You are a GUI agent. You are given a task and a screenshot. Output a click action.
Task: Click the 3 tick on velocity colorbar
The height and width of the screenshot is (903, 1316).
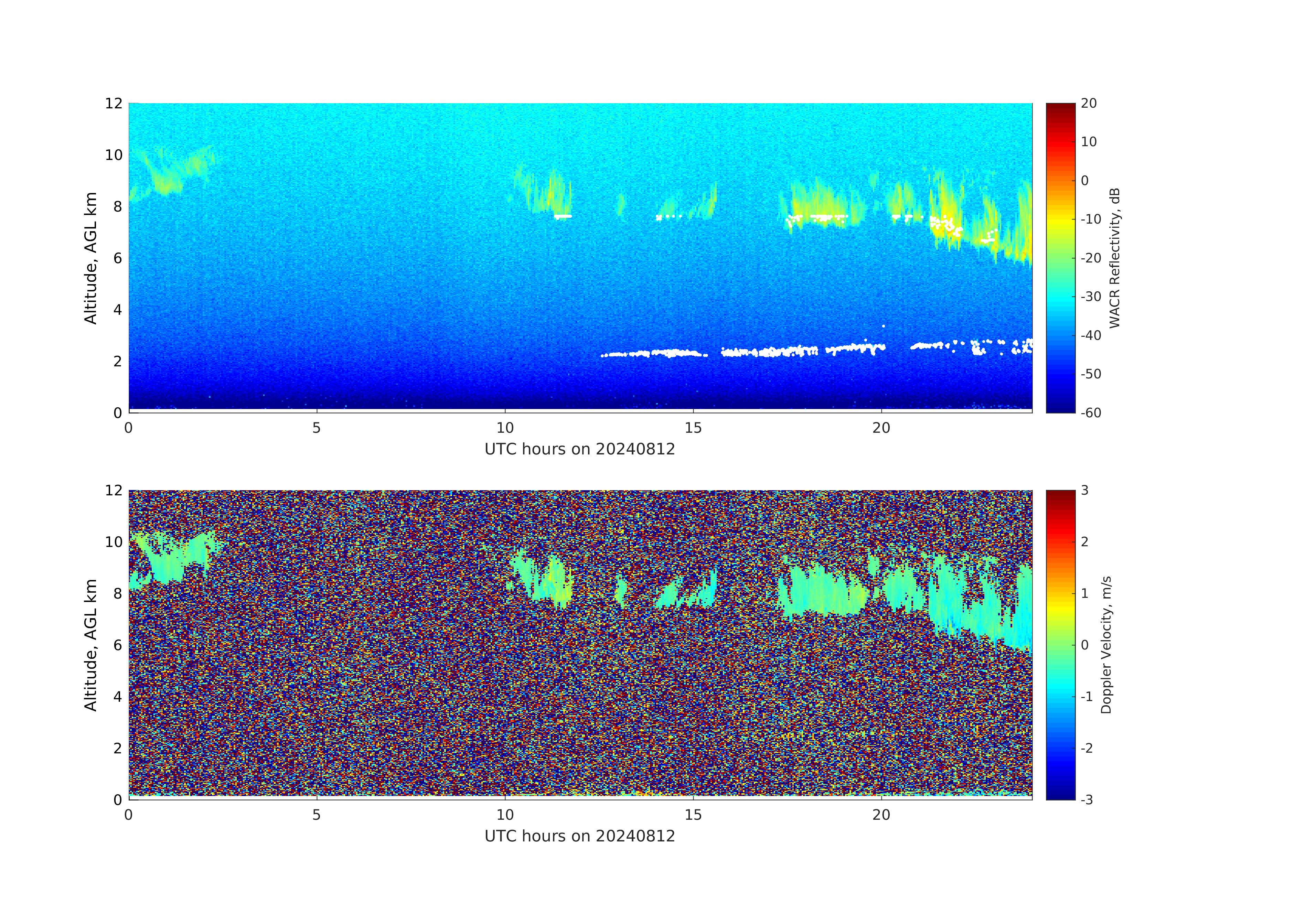pyautogui.click(x=1084, y=490)
